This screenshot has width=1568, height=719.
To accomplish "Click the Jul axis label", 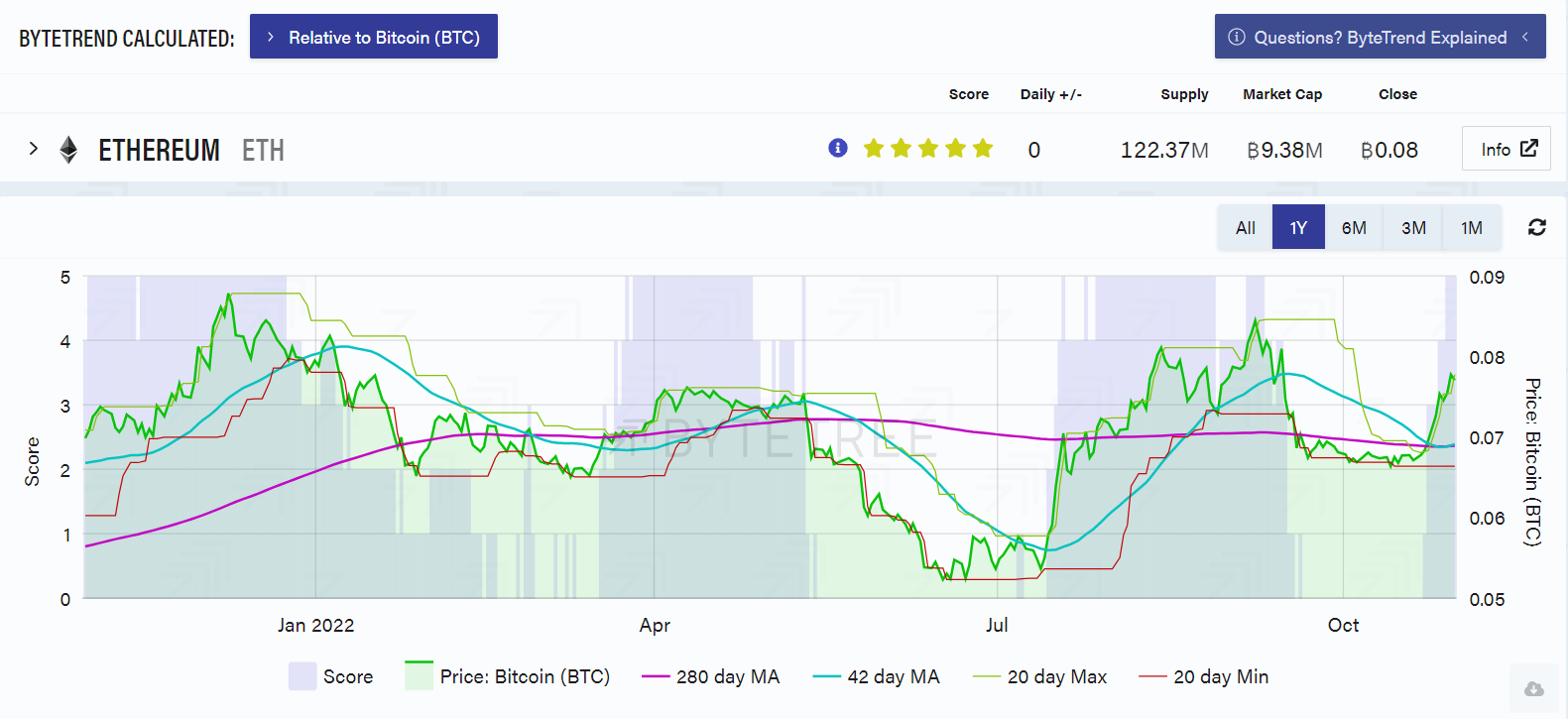I will coord(997,625).
